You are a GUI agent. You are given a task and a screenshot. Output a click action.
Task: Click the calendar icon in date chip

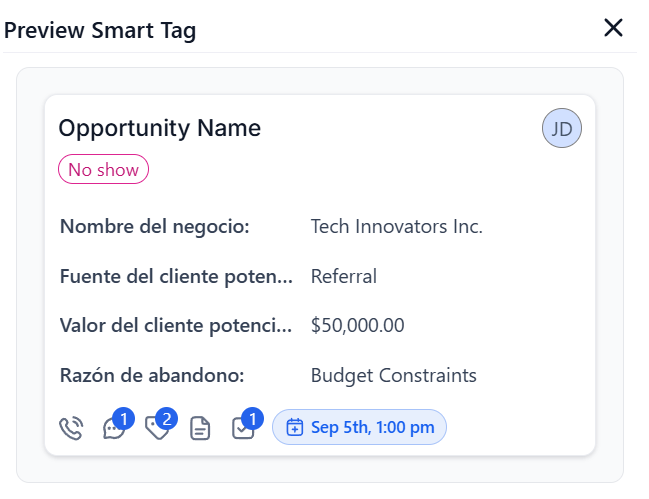tap(295, 428)
